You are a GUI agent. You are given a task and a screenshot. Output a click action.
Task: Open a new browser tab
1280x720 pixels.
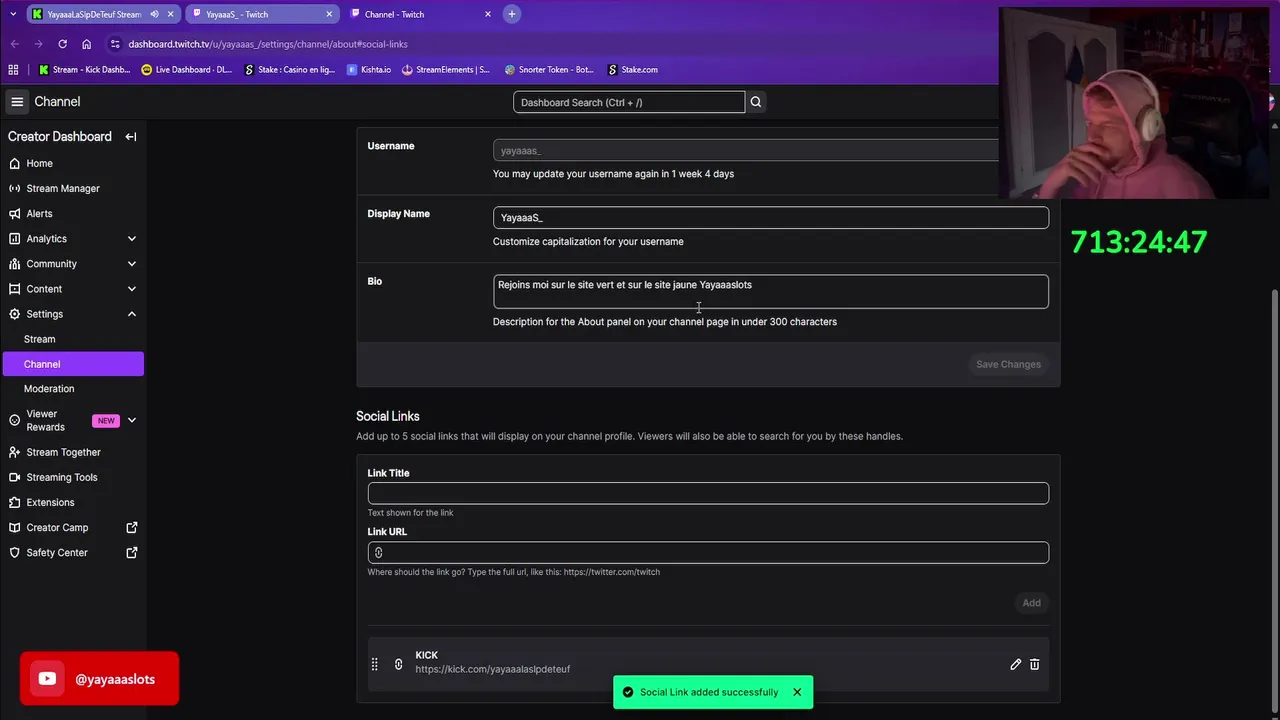tap(511, 14)
